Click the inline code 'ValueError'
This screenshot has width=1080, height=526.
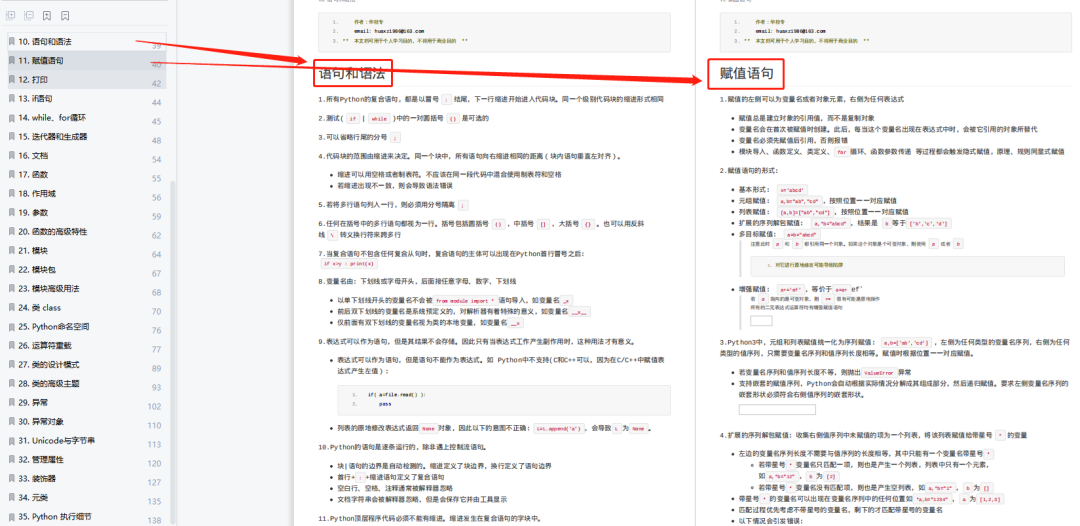pos(877,371)
